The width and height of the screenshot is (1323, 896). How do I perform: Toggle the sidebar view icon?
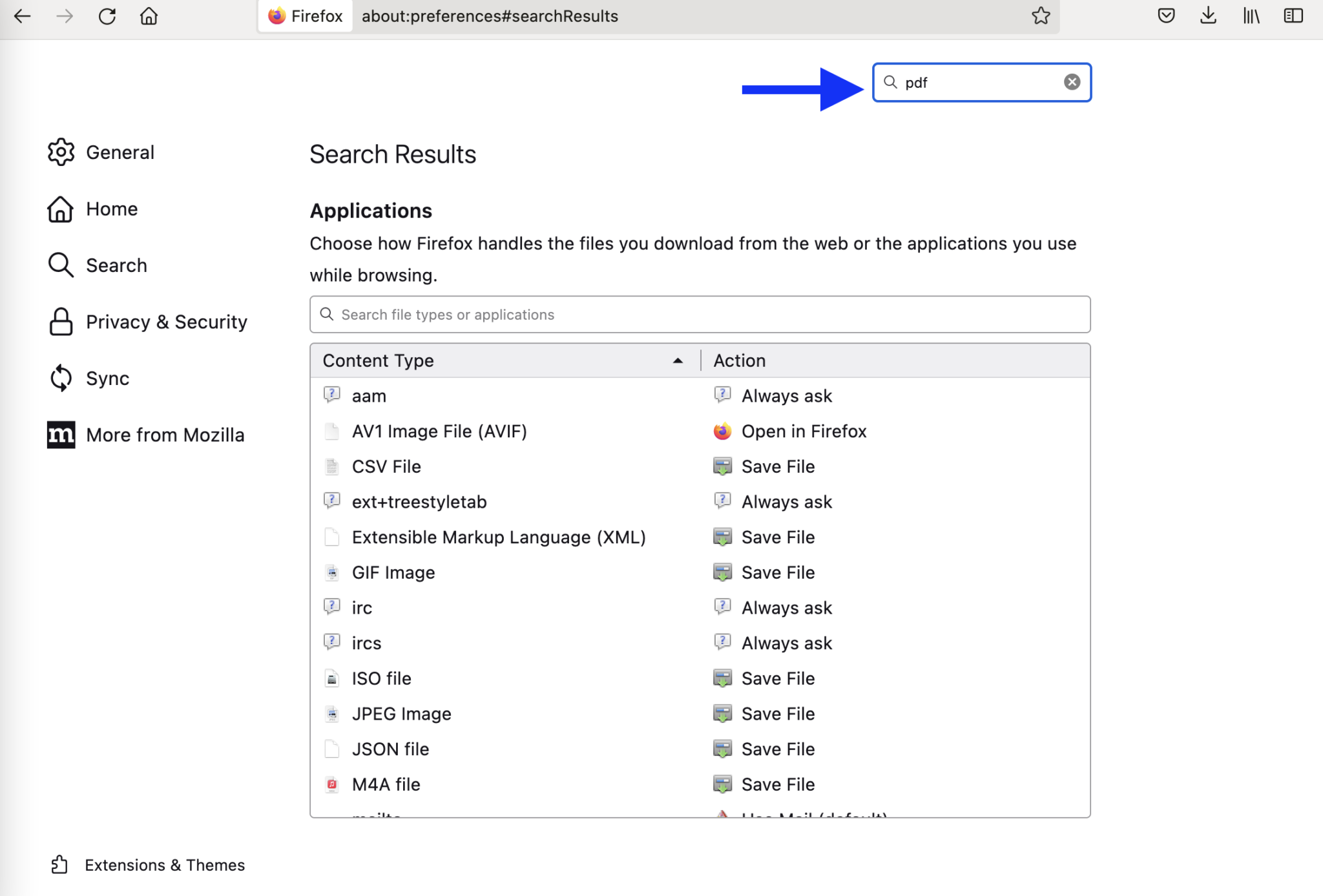pyautogui.click(x=1294, y=16)
